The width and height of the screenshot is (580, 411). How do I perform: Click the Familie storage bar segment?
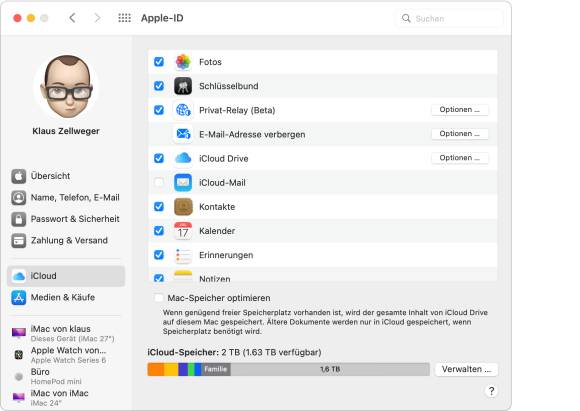point(216,369)
